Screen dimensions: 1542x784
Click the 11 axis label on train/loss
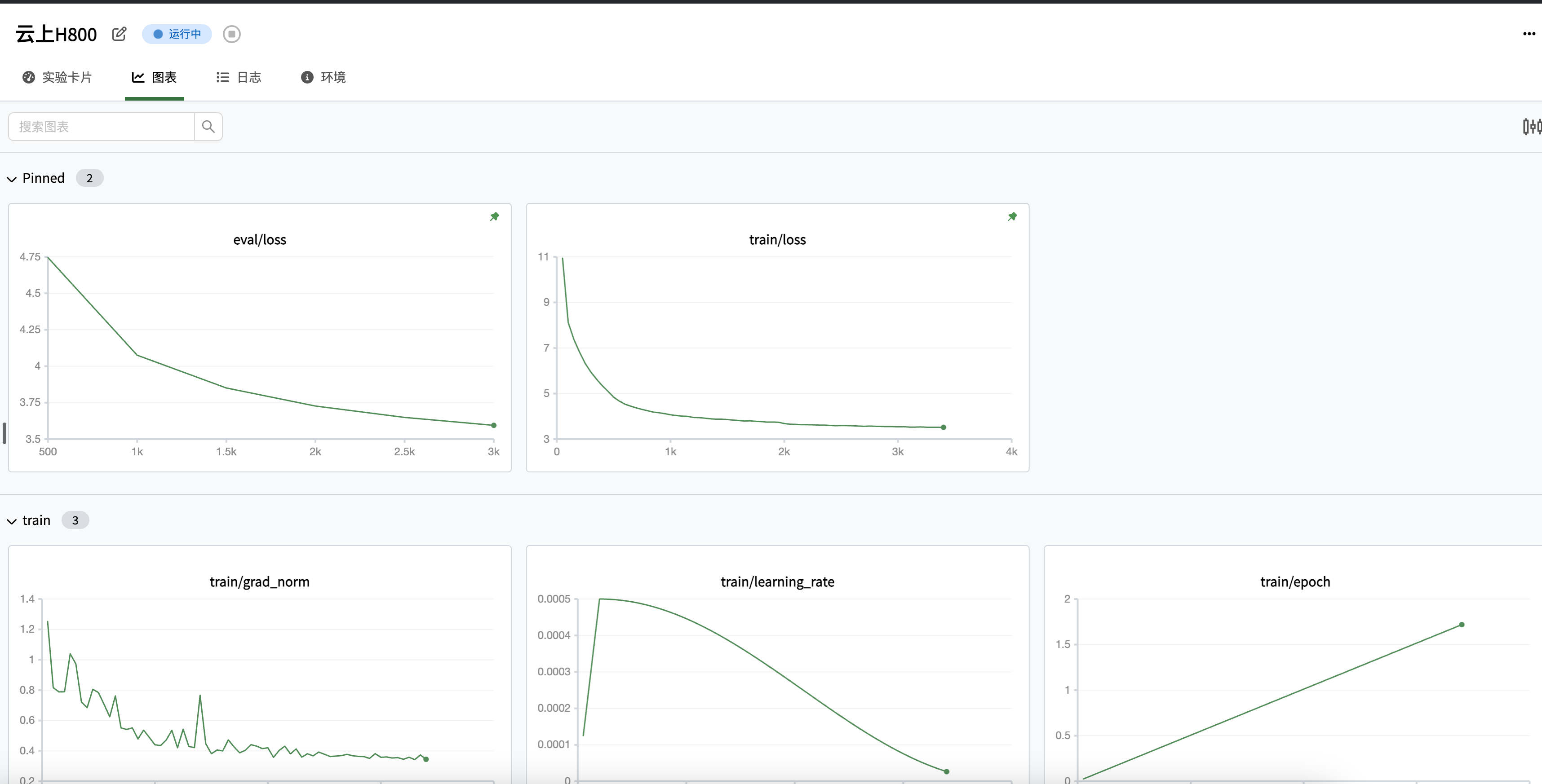(x=544, y=256)
